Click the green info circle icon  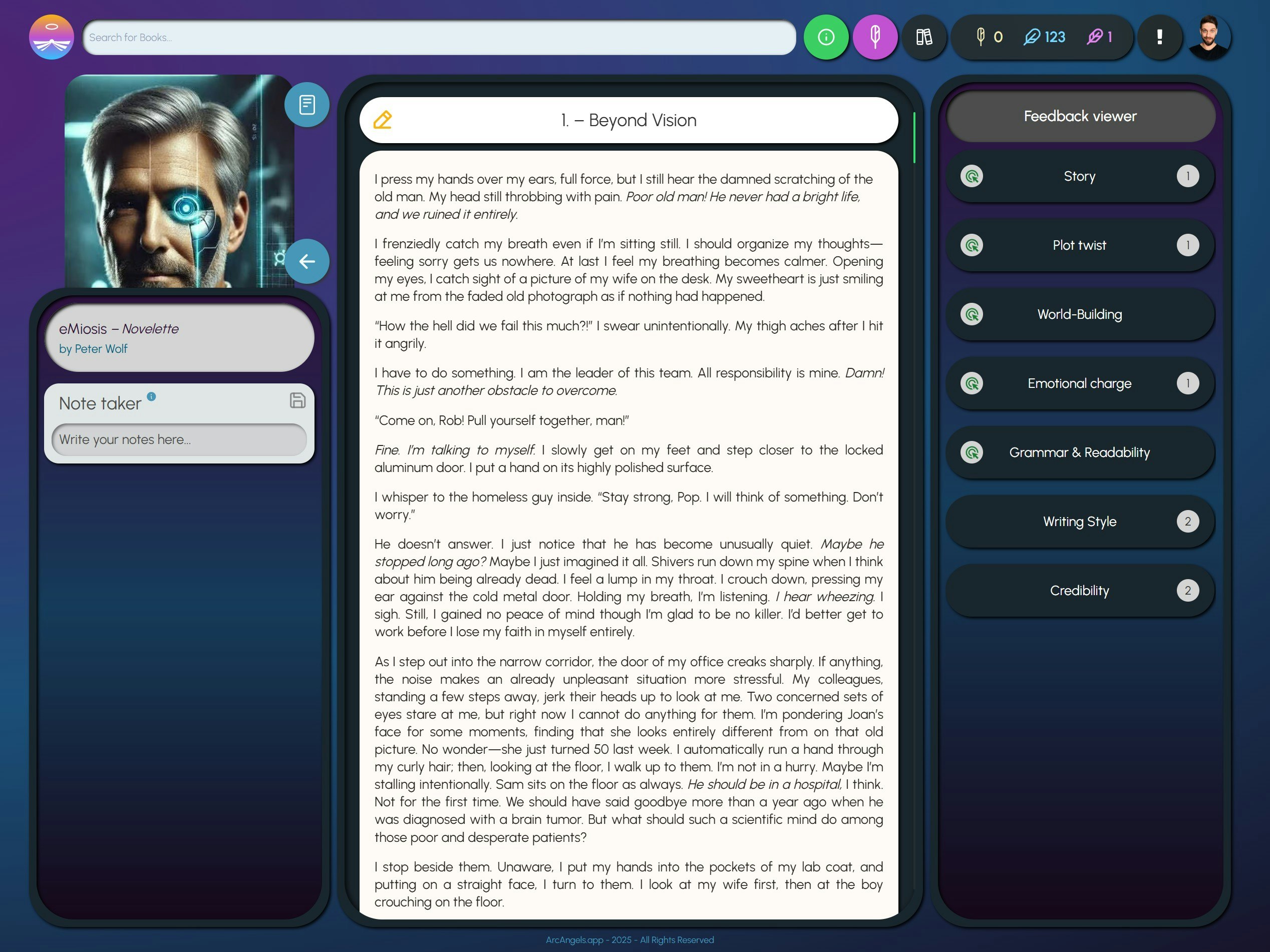click(826, 38)
